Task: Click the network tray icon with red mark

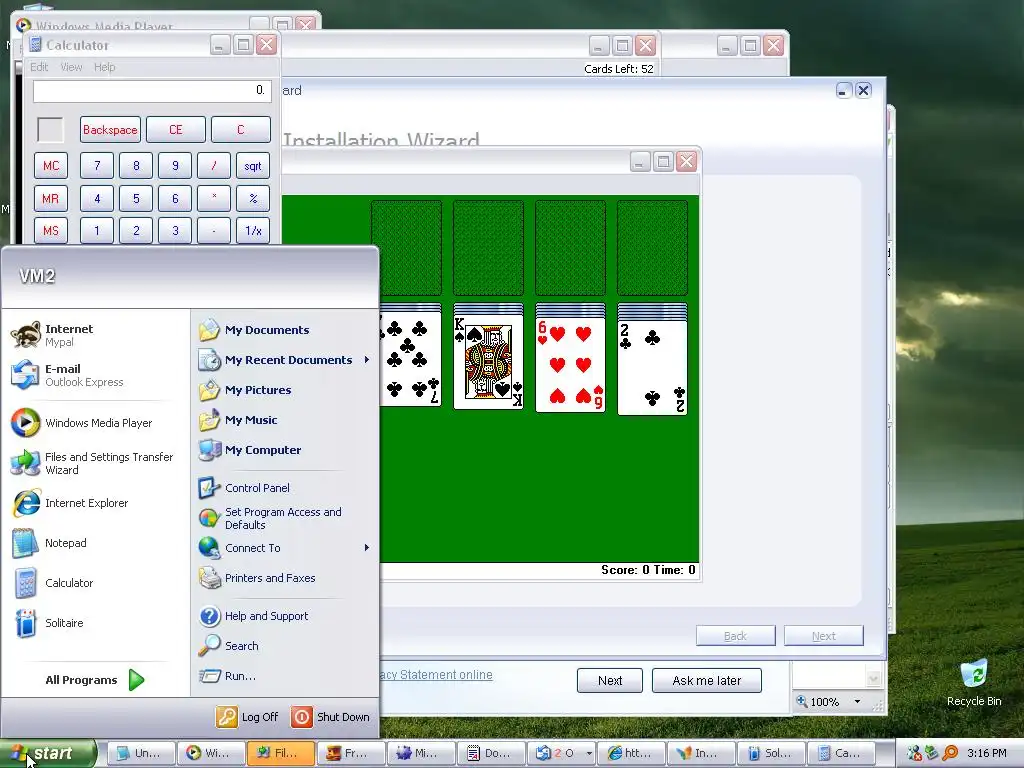Action: click(x=914, y=753)
